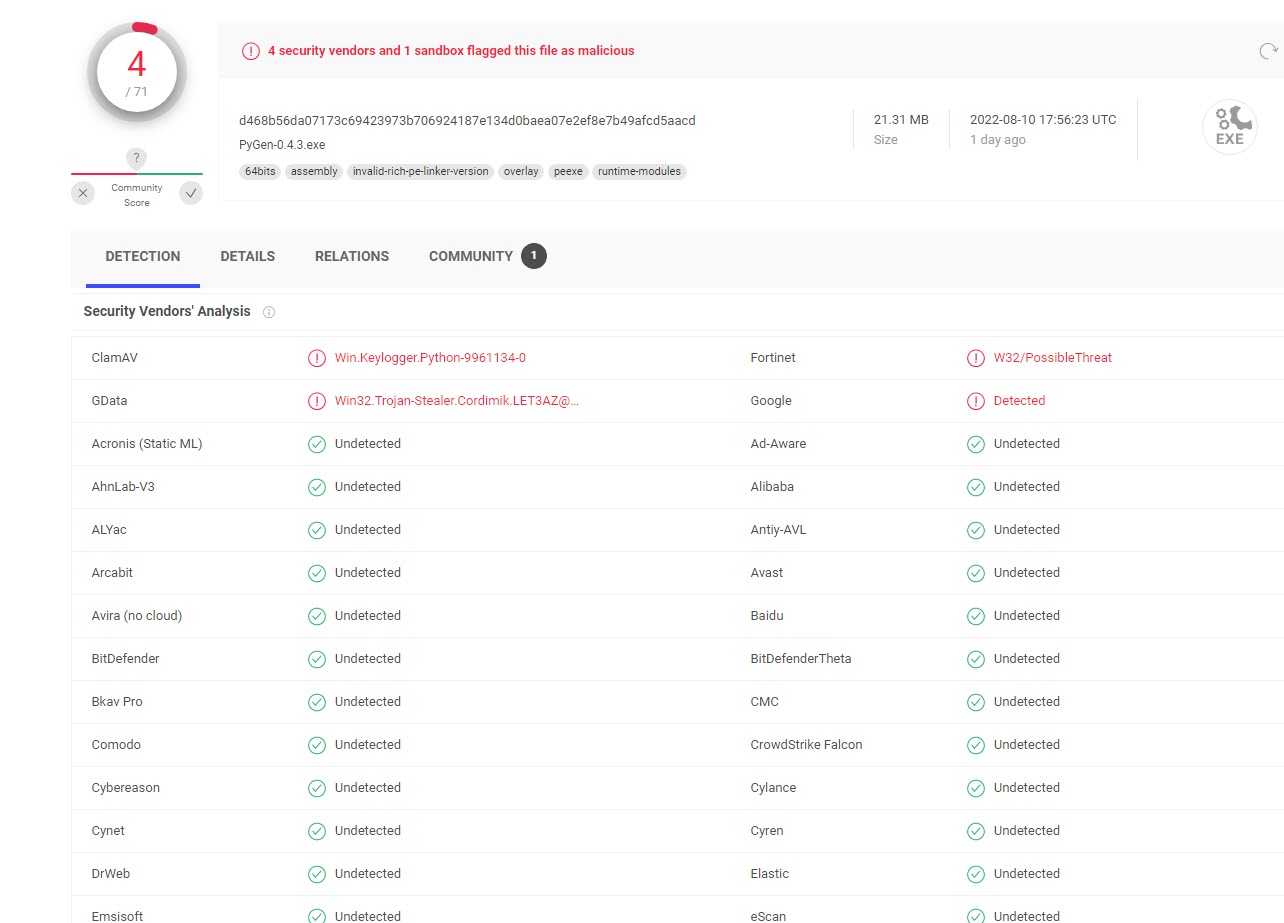Click the invalid-rich-pe-linker-version tag
The width and height of the screenshot is (1284, 923).
pyautogui.click(x=421, y=172)
